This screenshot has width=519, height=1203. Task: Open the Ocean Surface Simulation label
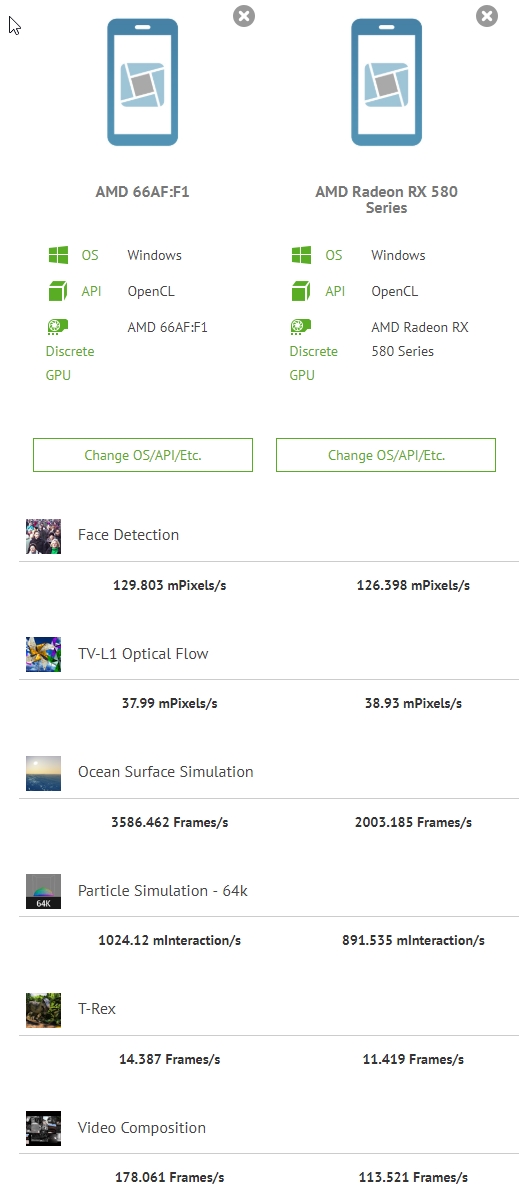tap(166, 772)
